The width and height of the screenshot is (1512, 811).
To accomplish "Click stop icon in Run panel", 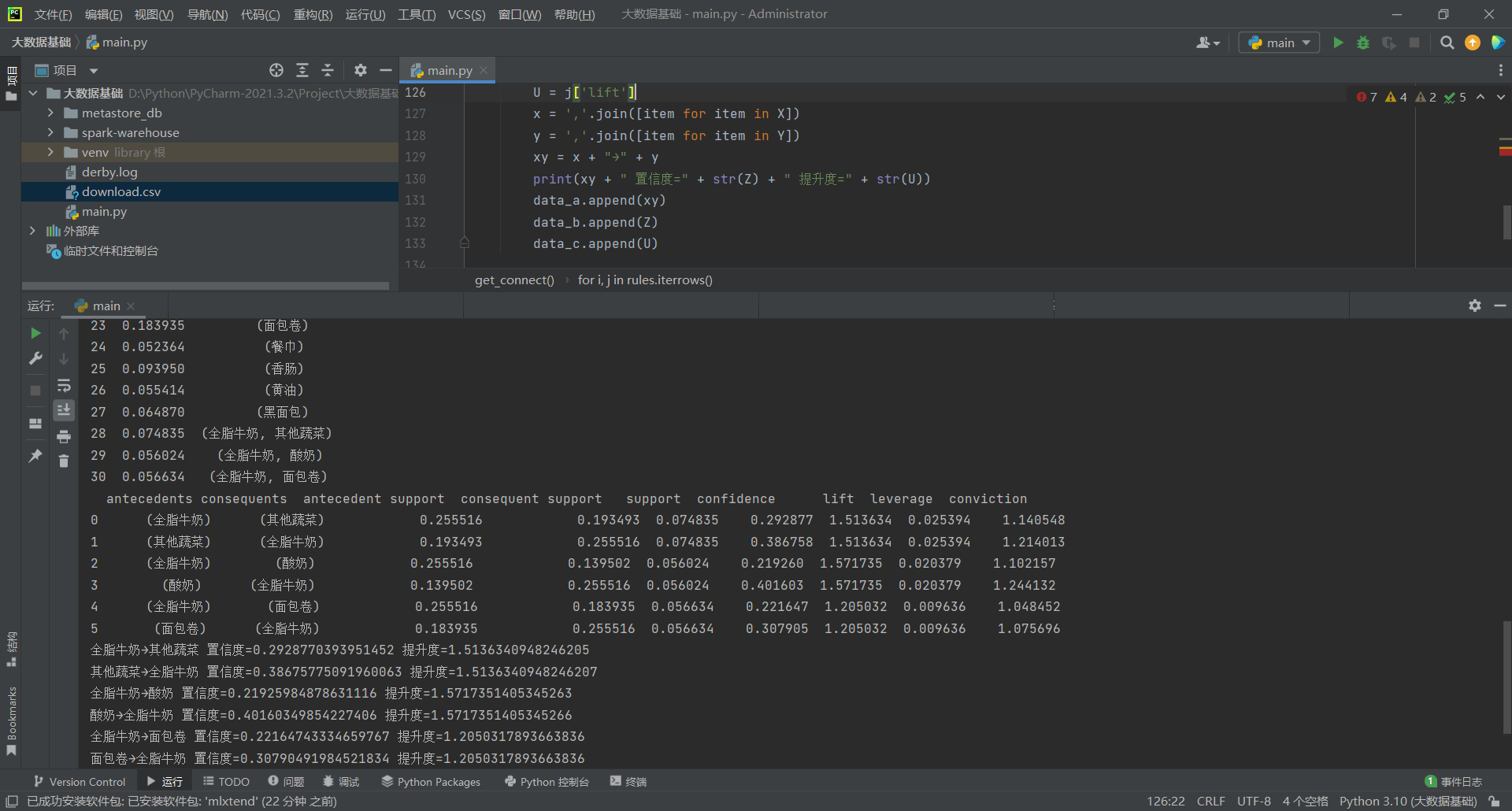I will click(x=35, y=391).
